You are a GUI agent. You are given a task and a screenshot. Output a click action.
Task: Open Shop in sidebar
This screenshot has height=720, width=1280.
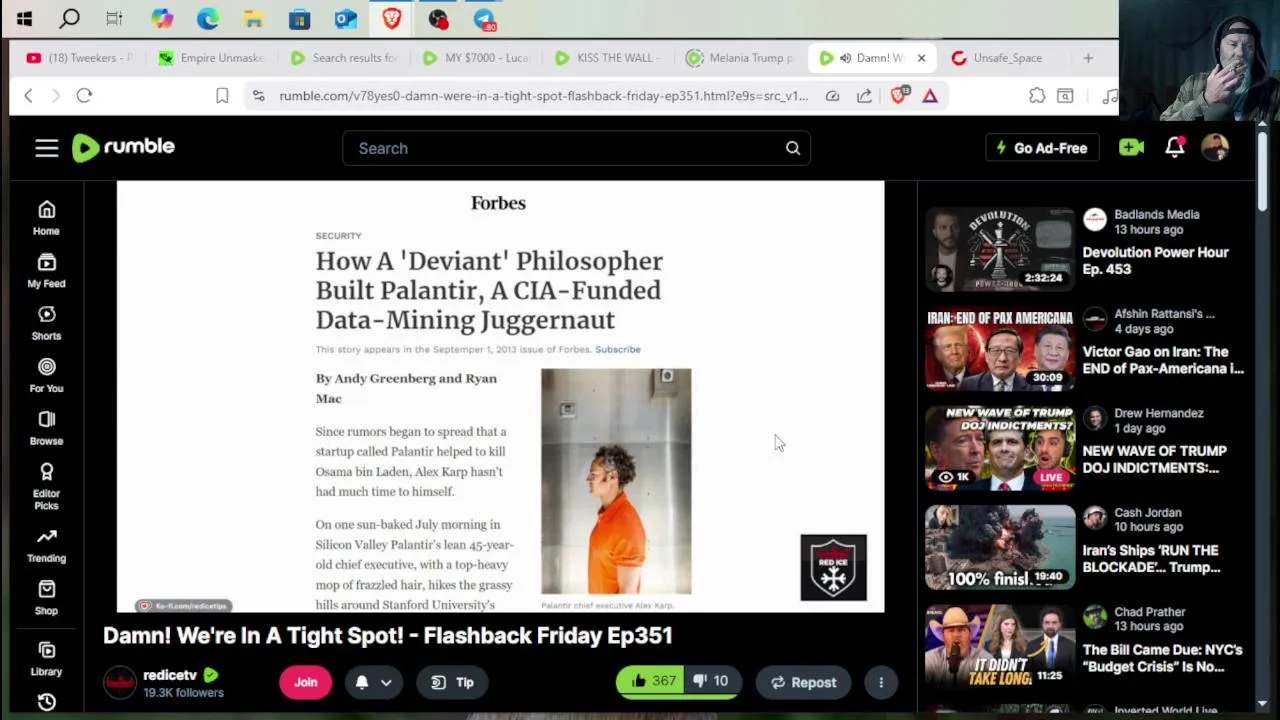46,597
